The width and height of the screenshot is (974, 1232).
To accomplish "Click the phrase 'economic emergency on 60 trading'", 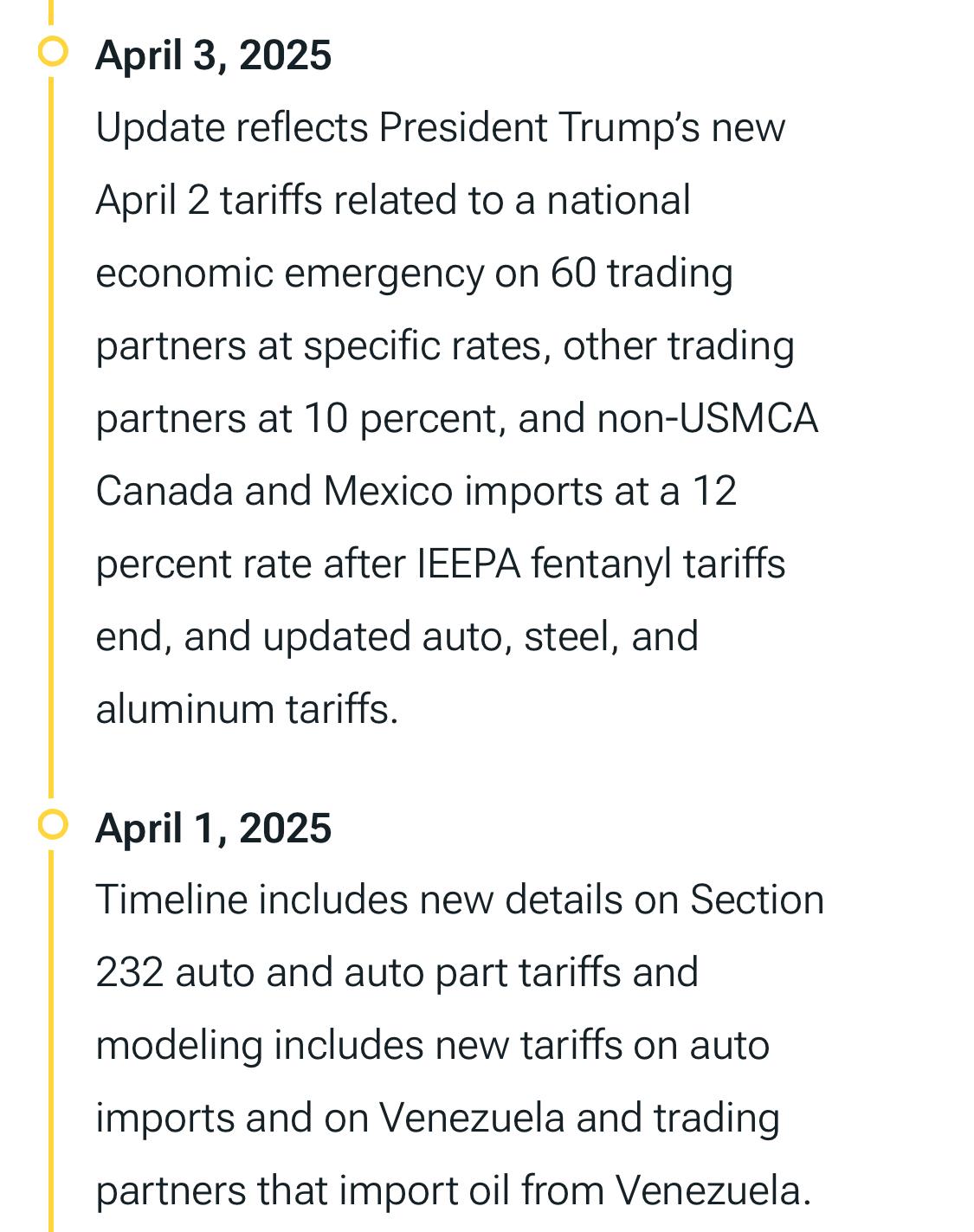I will pyautogui.click(x=415, y=274).
